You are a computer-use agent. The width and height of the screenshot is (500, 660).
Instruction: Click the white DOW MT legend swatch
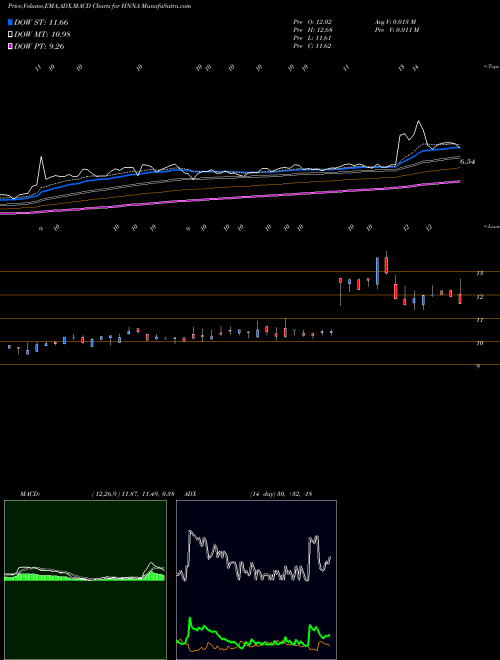point(10,35)
